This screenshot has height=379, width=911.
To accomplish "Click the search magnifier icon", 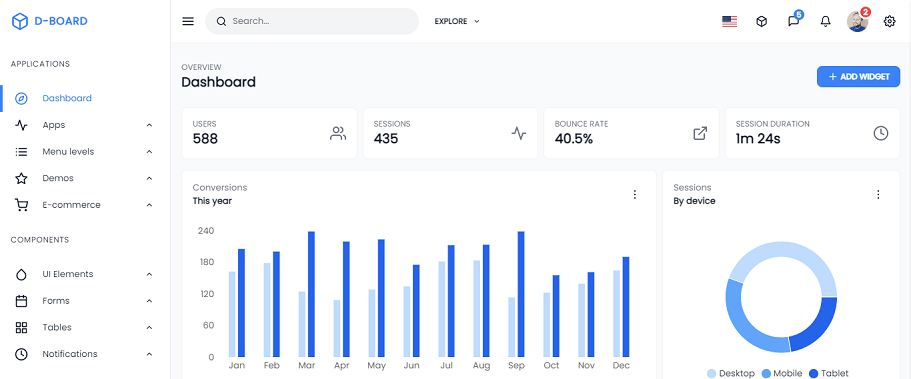I will (221, 22).
